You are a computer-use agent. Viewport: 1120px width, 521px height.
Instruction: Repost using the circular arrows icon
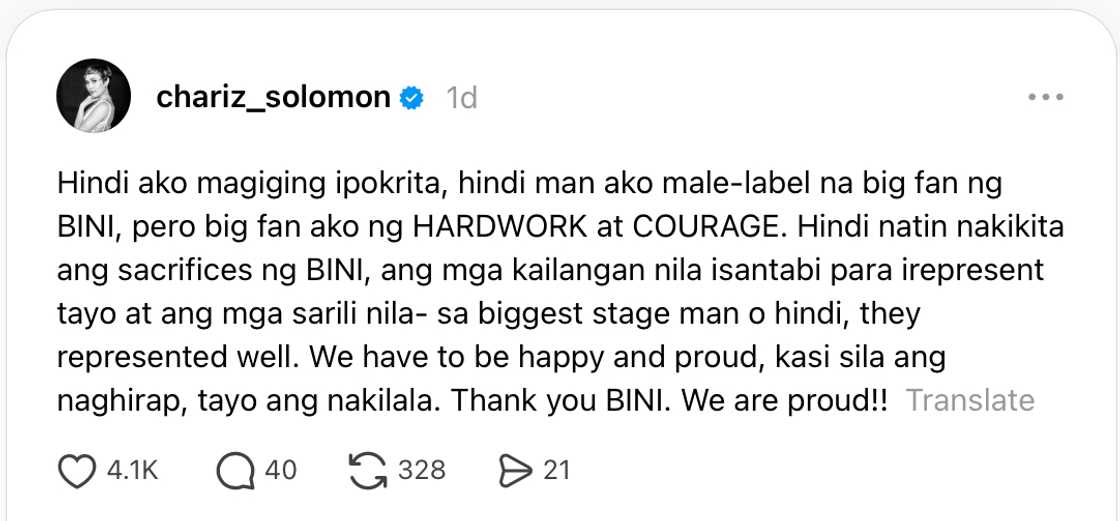[x=367, y=470]
